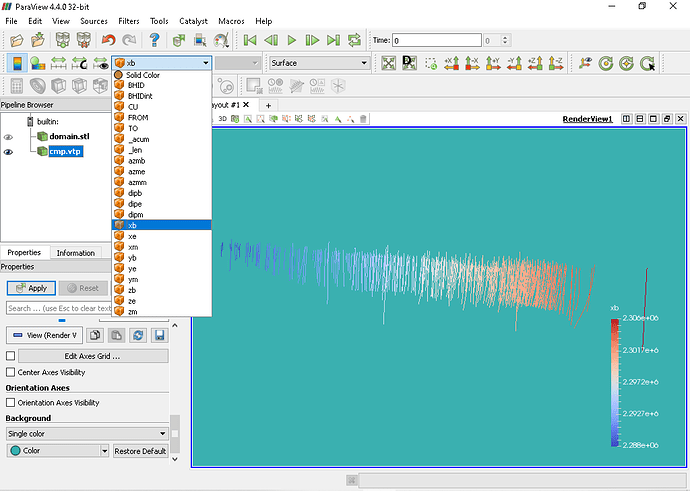
Task: Open the Surface representation dropdown
Action: [319, 63]
